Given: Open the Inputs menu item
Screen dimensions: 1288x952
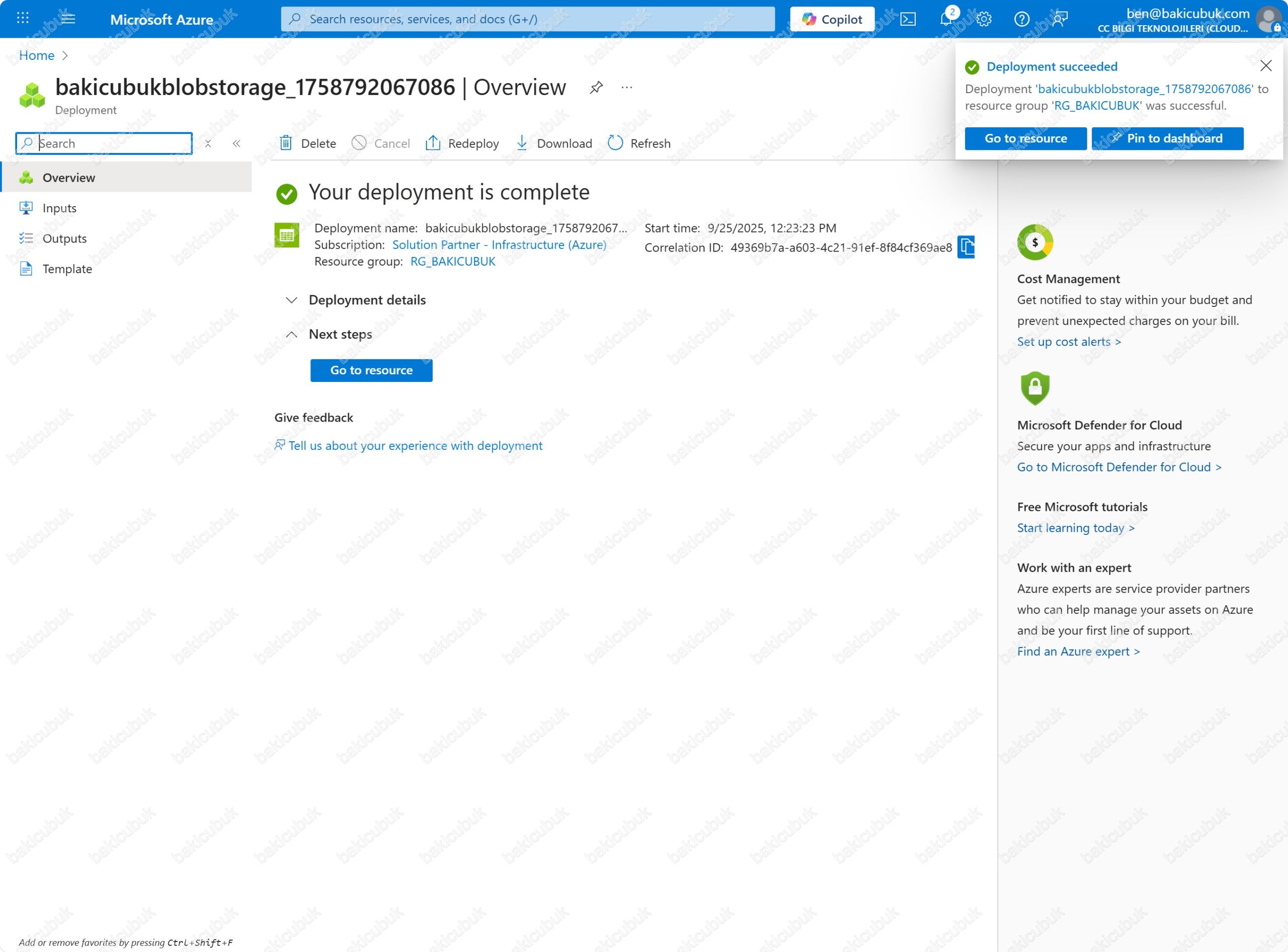Looking at the screenshot, I should [126, 208].
